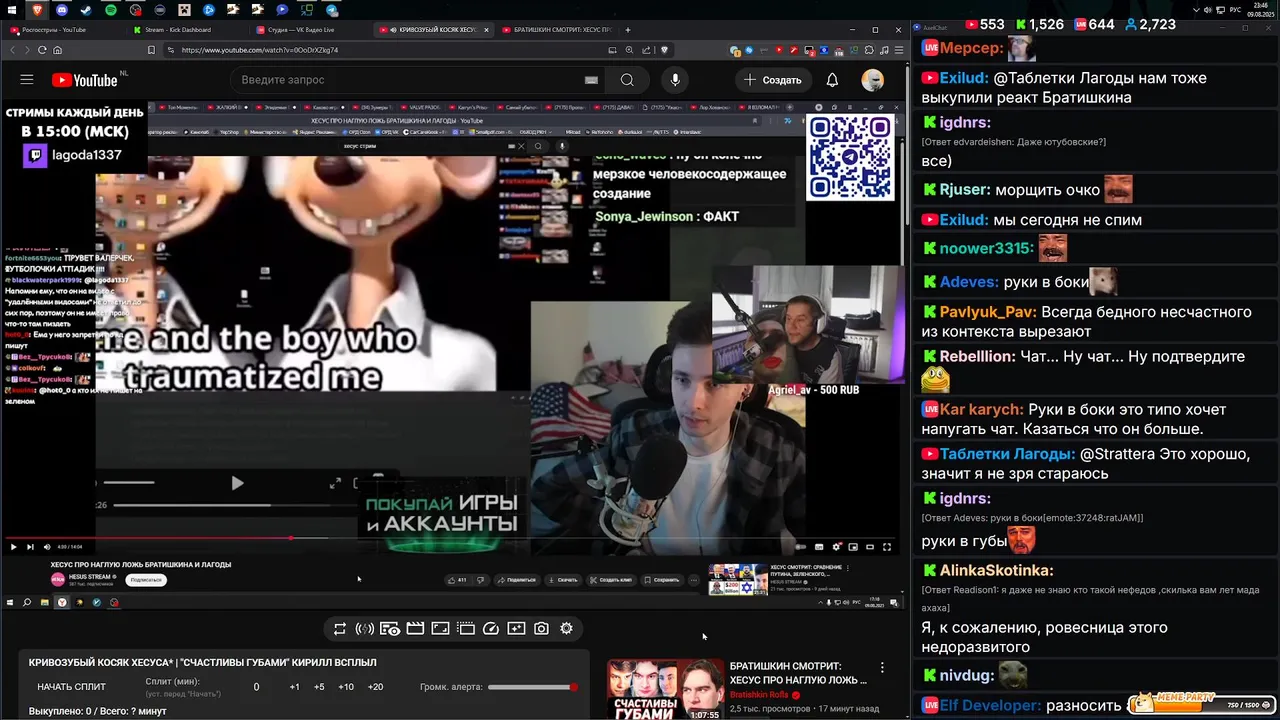
Task: Open the Brave browser taskbar icon
Action: pos(36,10)
